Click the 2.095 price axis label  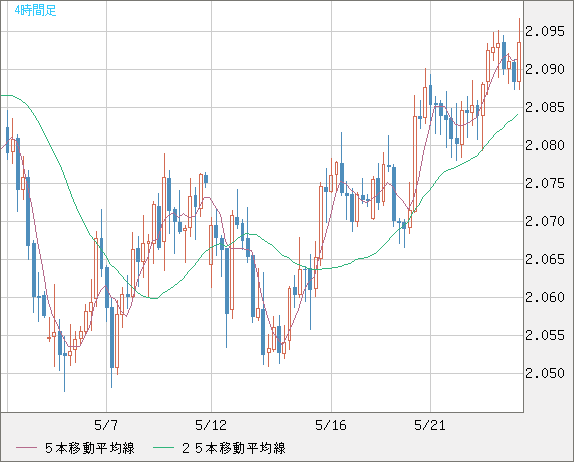(545, 31)
